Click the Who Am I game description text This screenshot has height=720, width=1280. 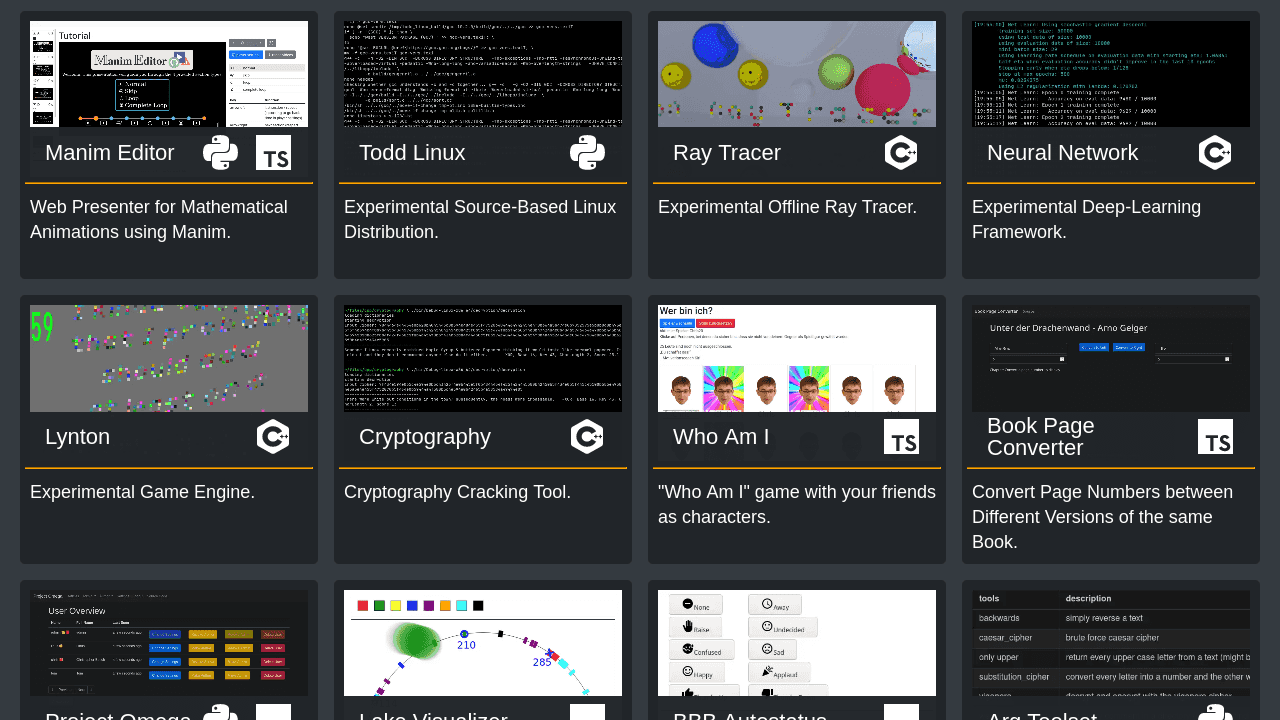pos(797,505)
